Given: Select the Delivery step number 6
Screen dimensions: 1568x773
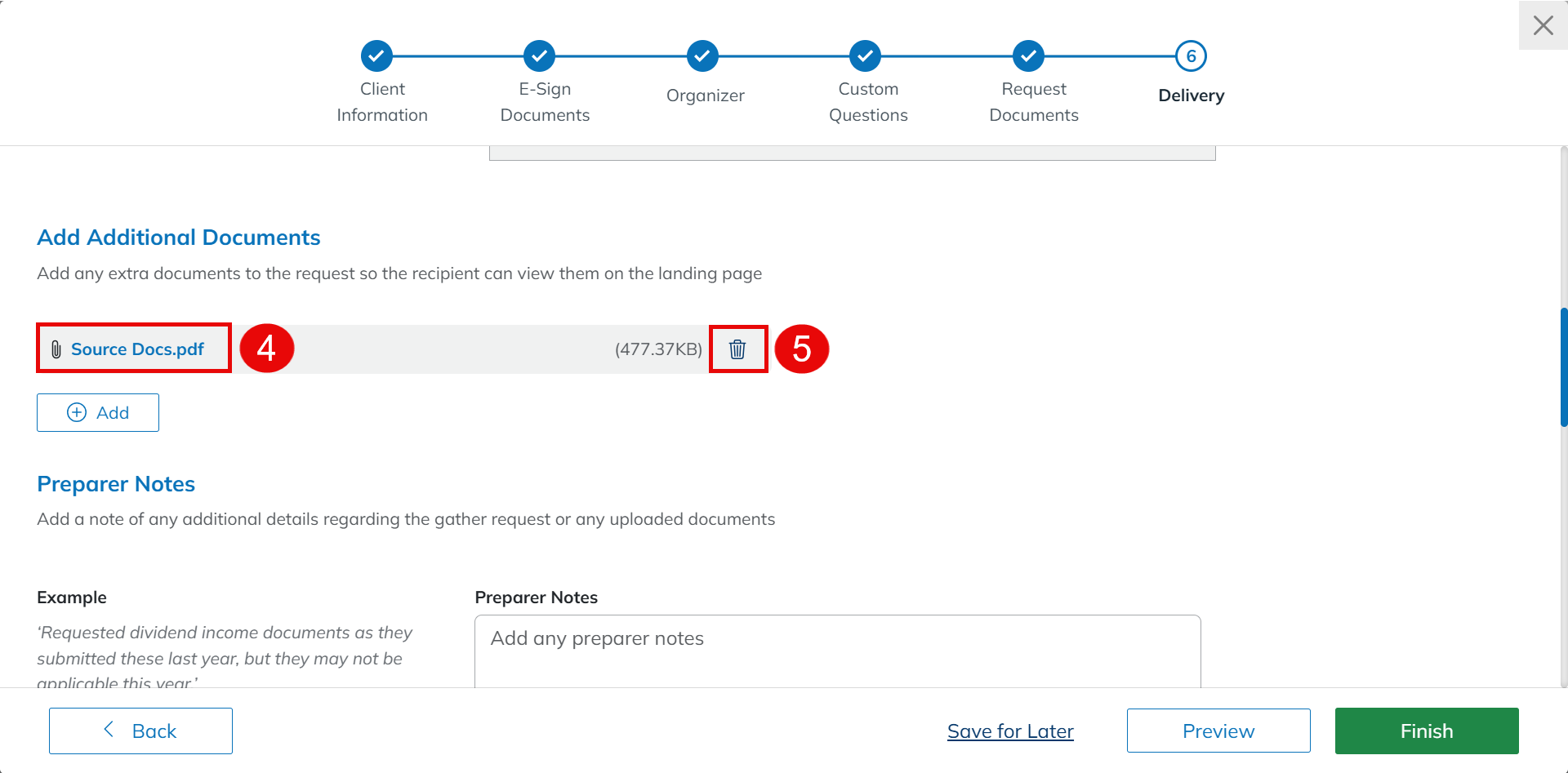Looking at the screenshot, I should [x=1191, y=56].
